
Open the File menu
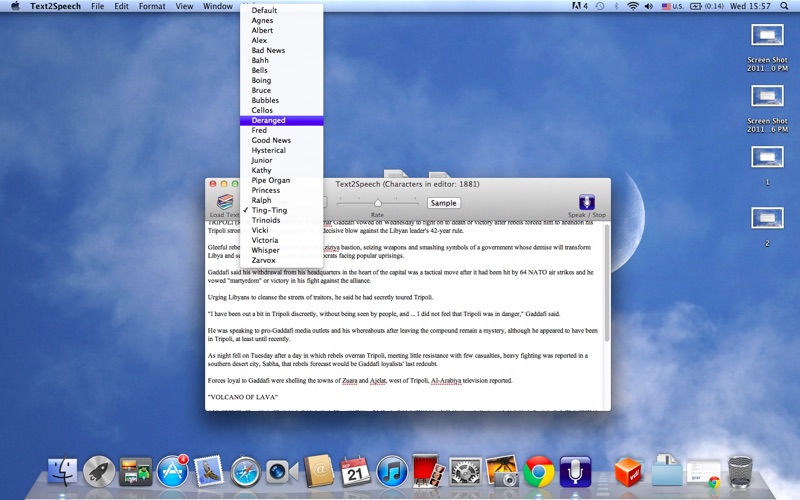pyautogui.click(x=97, y=6)
